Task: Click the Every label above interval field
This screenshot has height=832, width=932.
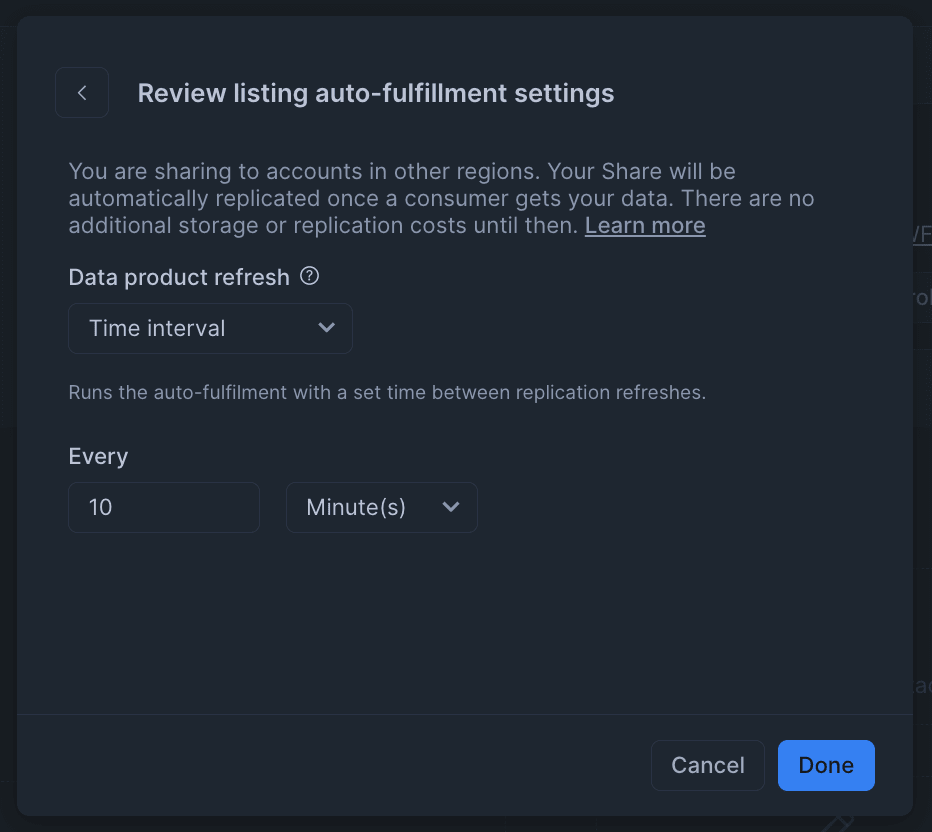Action: 98,456
